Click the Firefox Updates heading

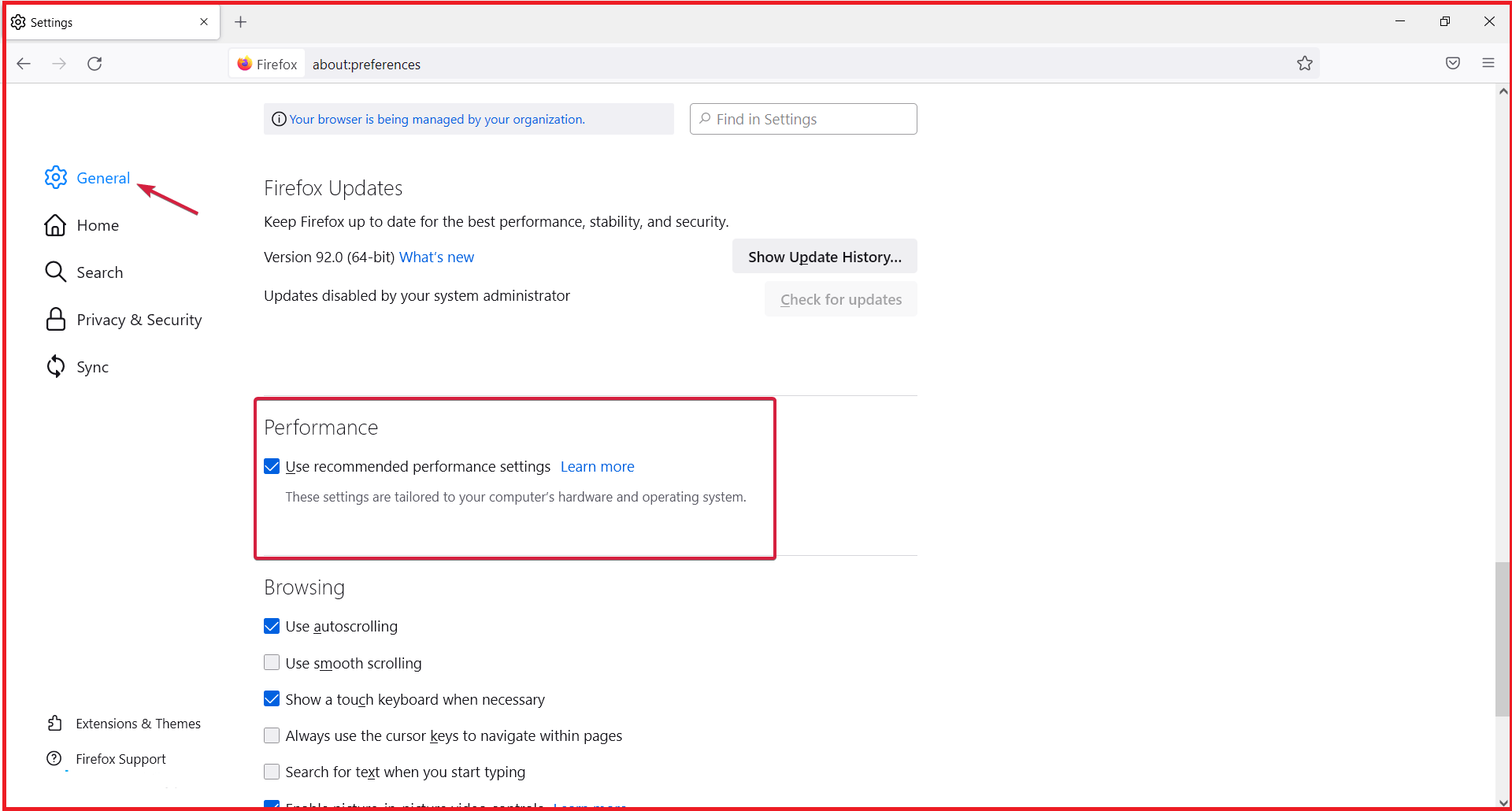pyautogui.click(x=333, y=188)
